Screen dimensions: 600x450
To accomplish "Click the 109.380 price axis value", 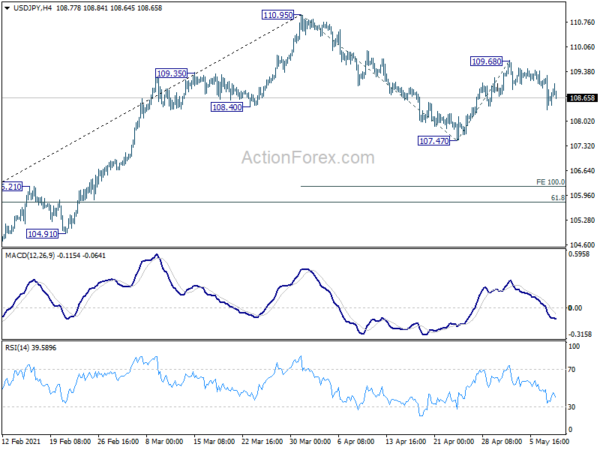I will pyautogui.click(x=582, y=72).
